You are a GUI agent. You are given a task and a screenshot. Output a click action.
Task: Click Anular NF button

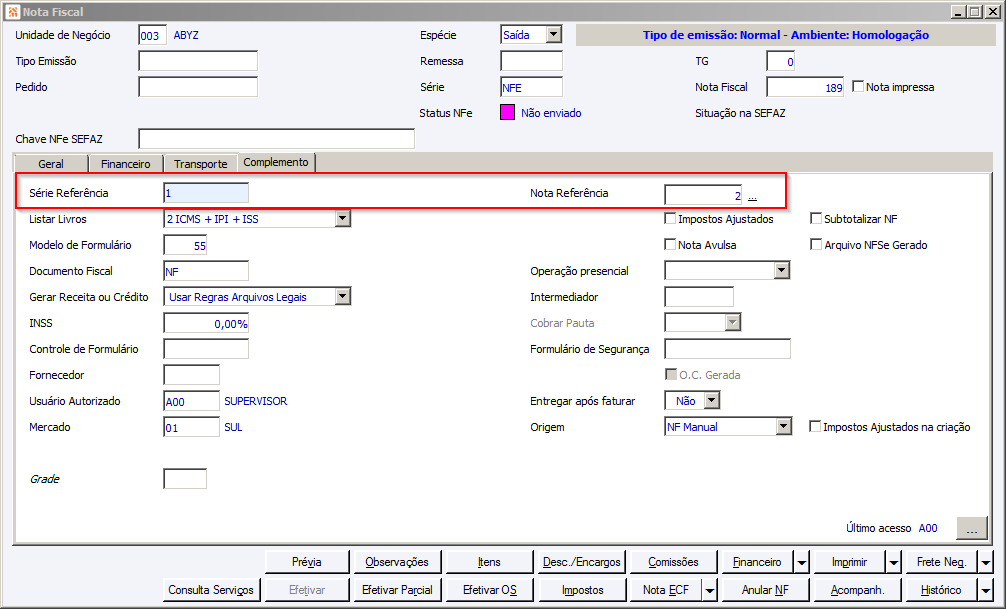[x=765, y=590]
